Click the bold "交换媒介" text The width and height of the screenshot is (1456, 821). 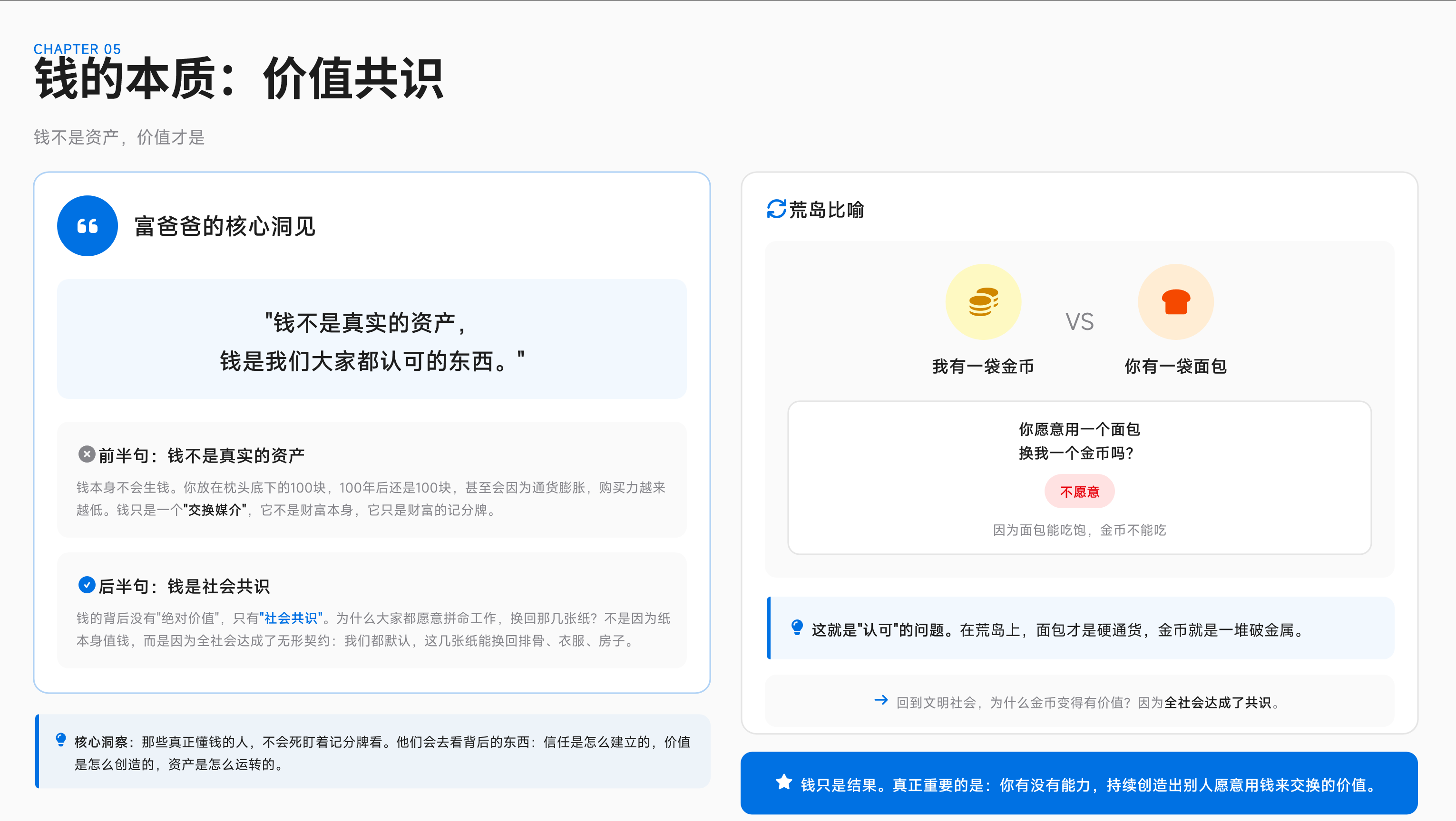[215, 510]
